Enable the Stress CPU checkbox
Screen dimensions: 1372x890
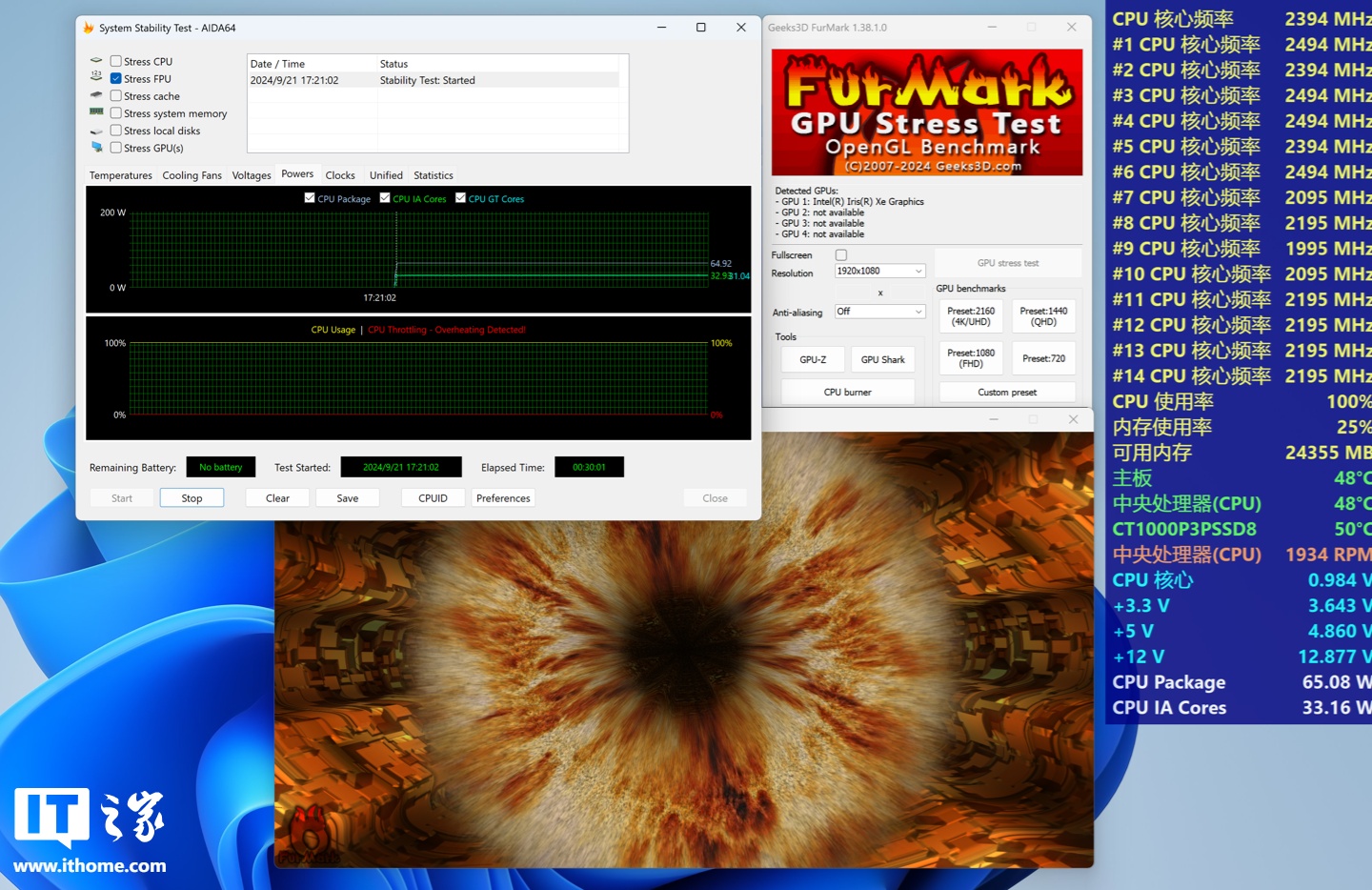[x=116, y=61]
